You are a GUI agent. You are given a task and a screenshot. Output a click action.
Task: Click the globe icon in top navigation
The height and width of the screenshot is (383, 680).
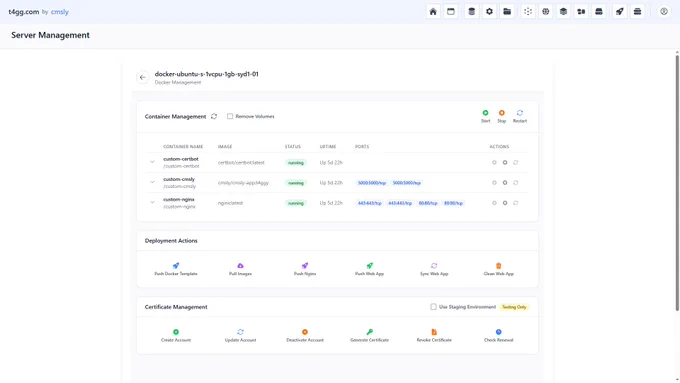click(546, 12)
